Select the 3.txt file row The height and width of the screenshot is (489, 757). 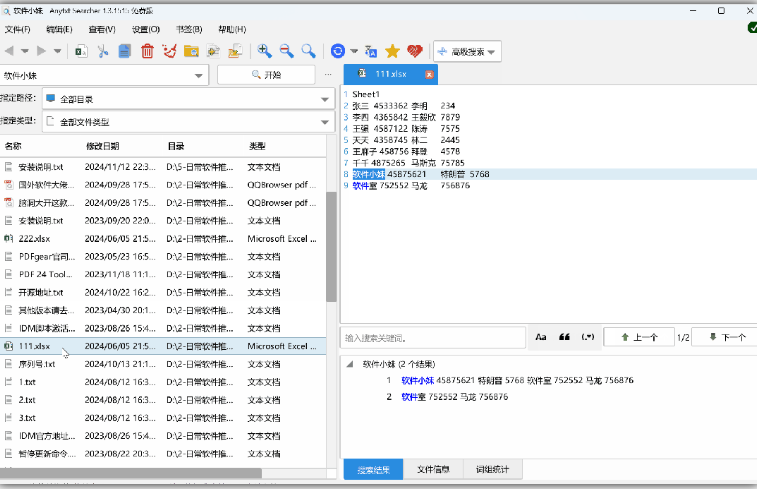pos(163,418)
